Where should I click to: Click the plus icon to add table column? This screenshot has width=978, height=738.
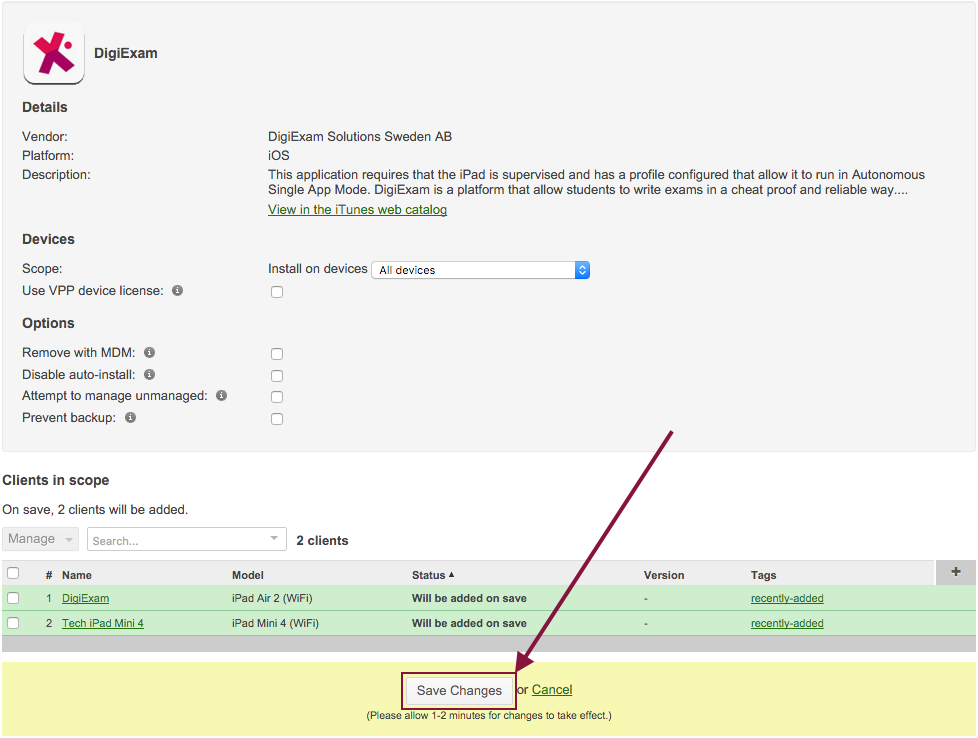pos(956,572)
